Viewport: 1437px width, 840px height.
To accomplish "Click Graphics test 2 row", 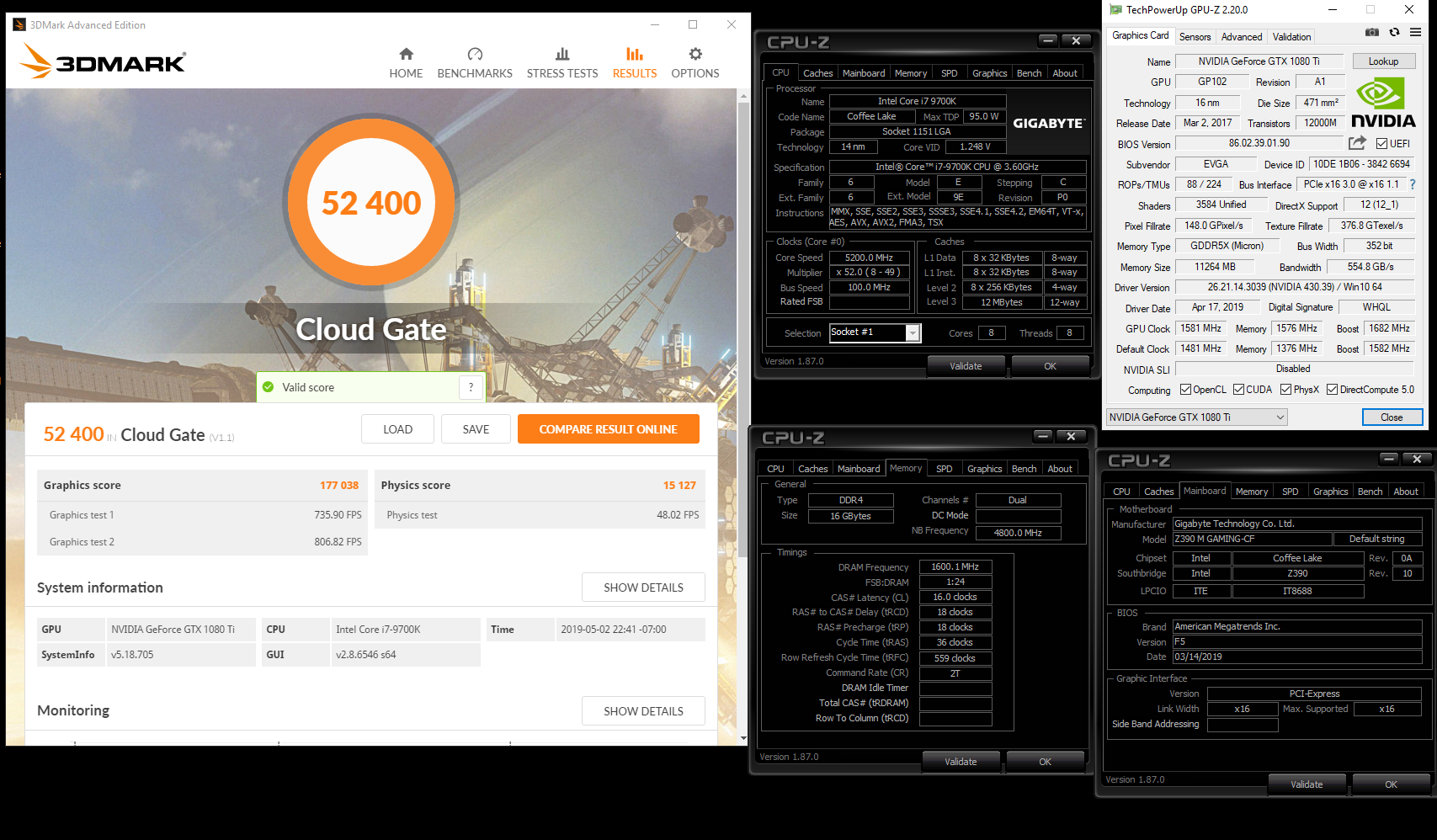I will 202,542.
